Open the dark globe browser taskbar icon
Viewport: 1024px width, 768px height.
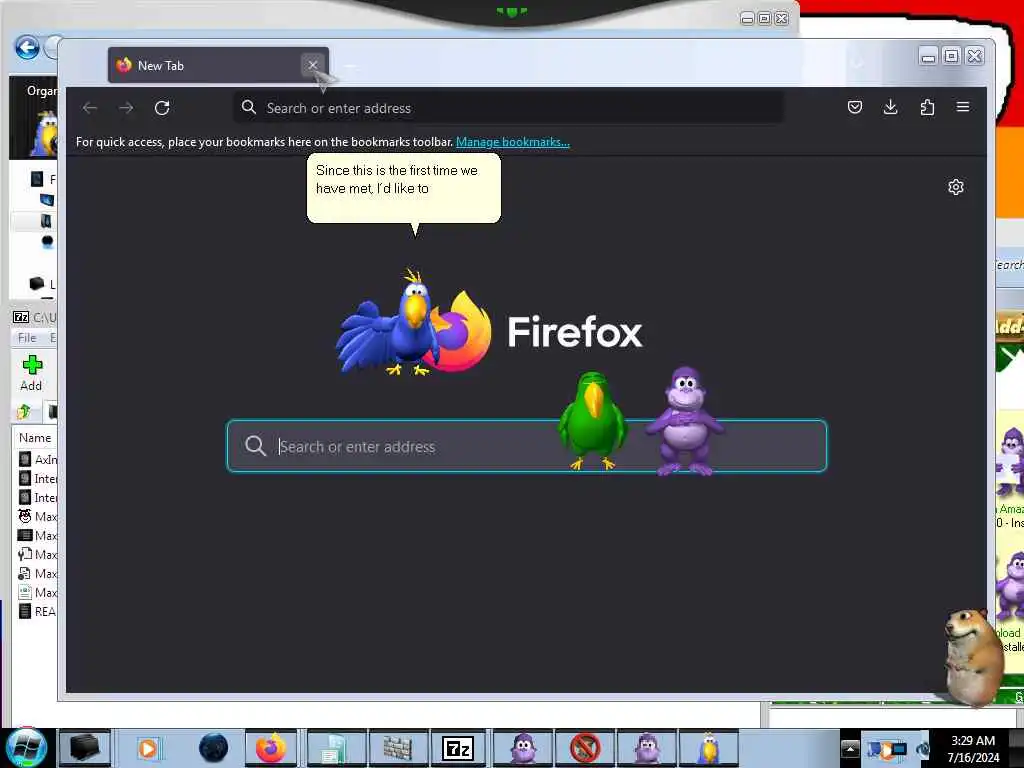click(214, 748)
